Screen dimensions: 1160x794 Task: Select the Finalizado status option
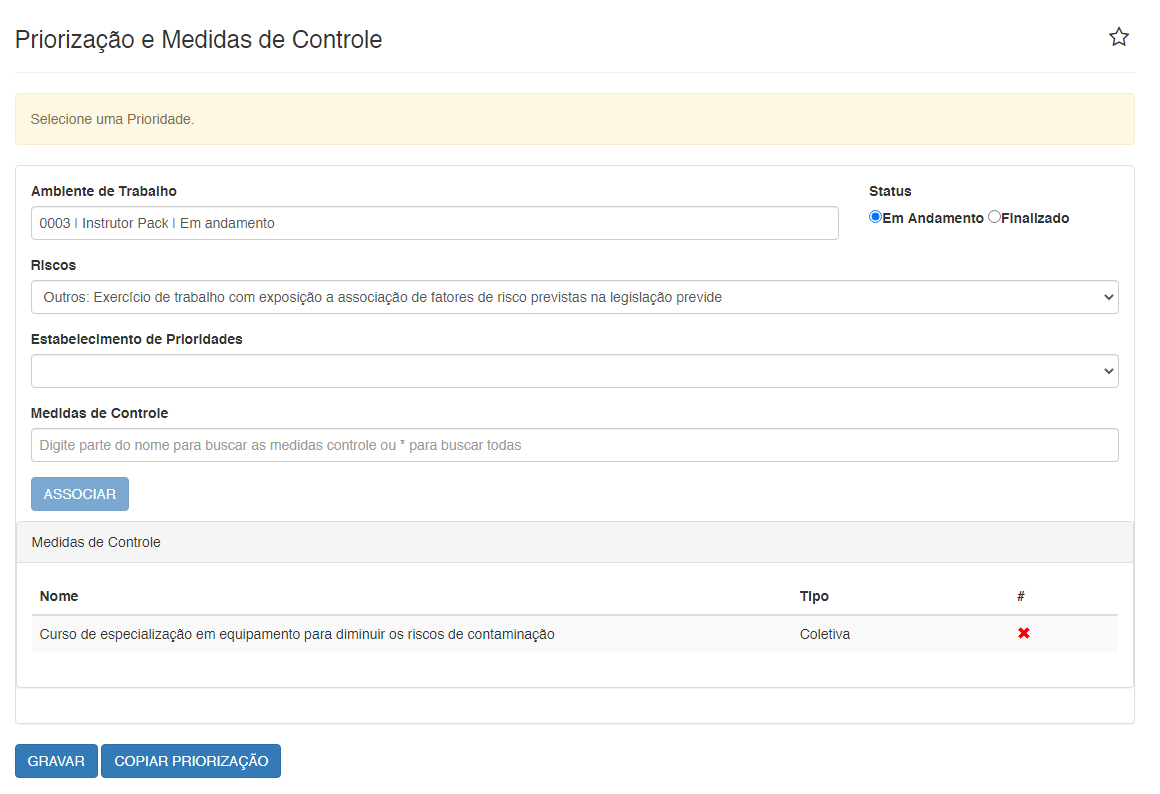tap(994, 217)
